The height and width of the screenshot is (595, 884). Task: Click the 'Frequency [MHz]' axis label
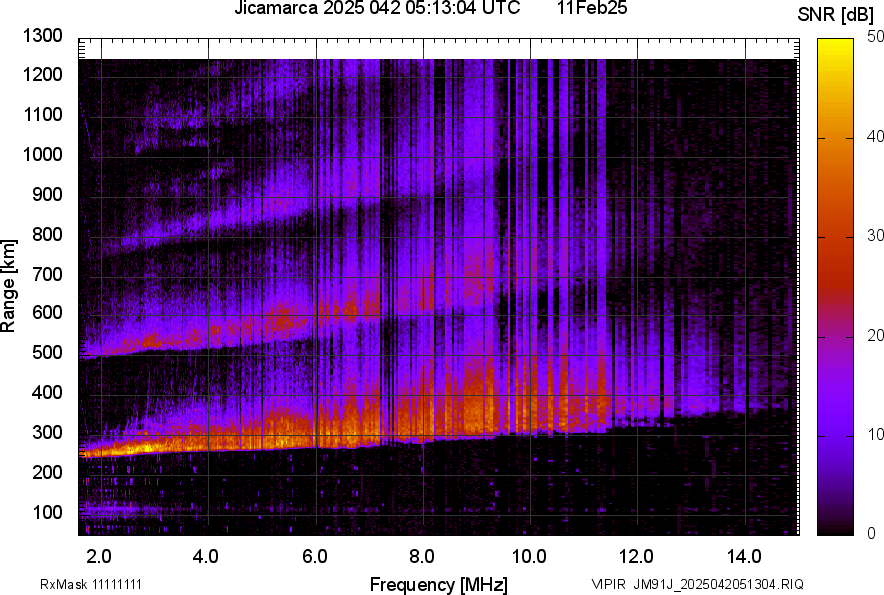tap(438, 584)
